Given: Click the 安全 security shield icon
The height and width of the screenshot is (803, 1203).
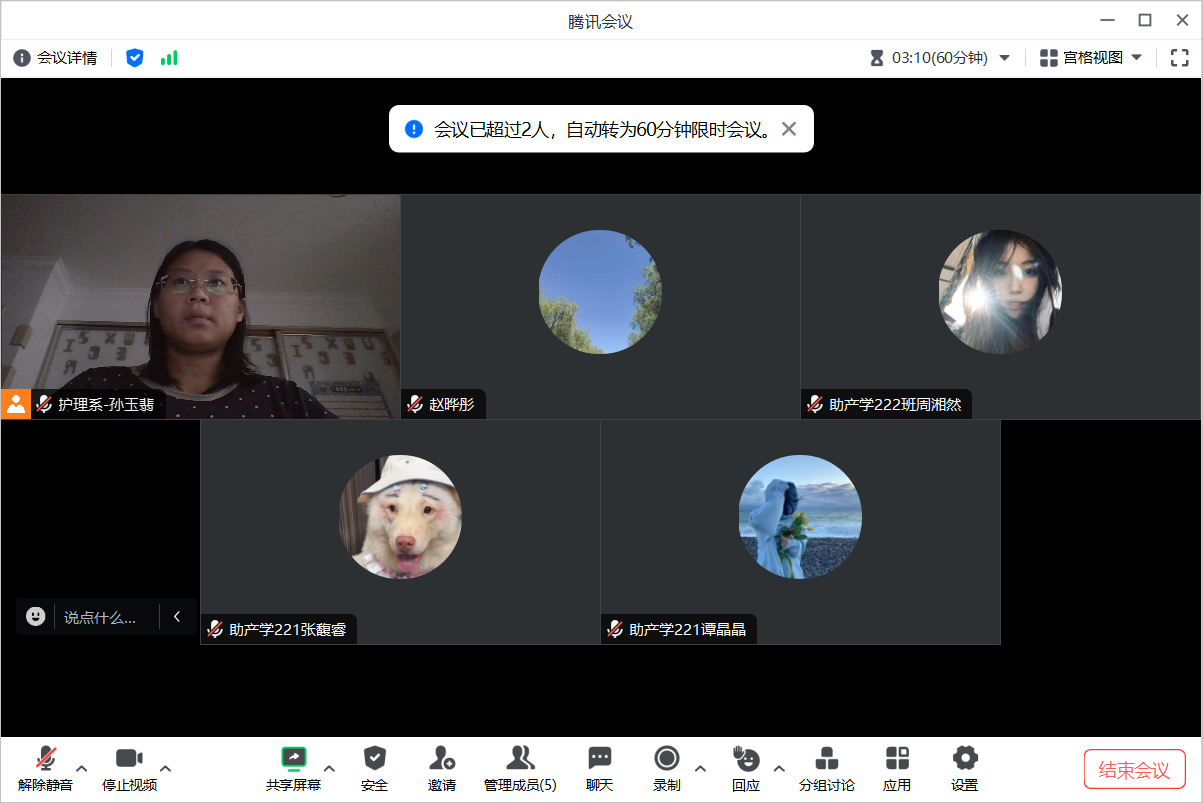Looking at the screenshot, I should click(374, 759).
